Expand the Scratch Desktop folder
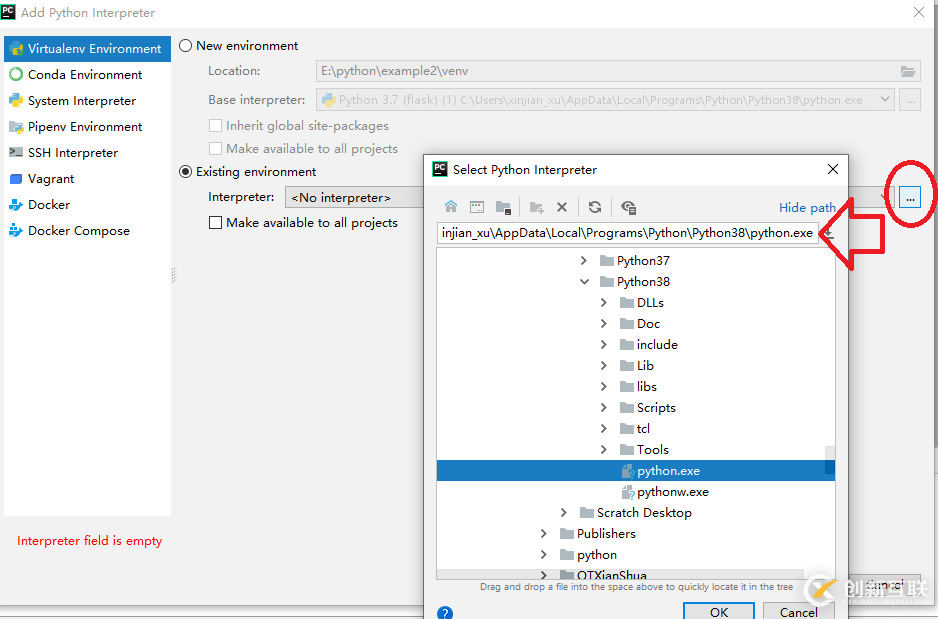The width and height of the screenshot is (938, 619). coord(564,513)
